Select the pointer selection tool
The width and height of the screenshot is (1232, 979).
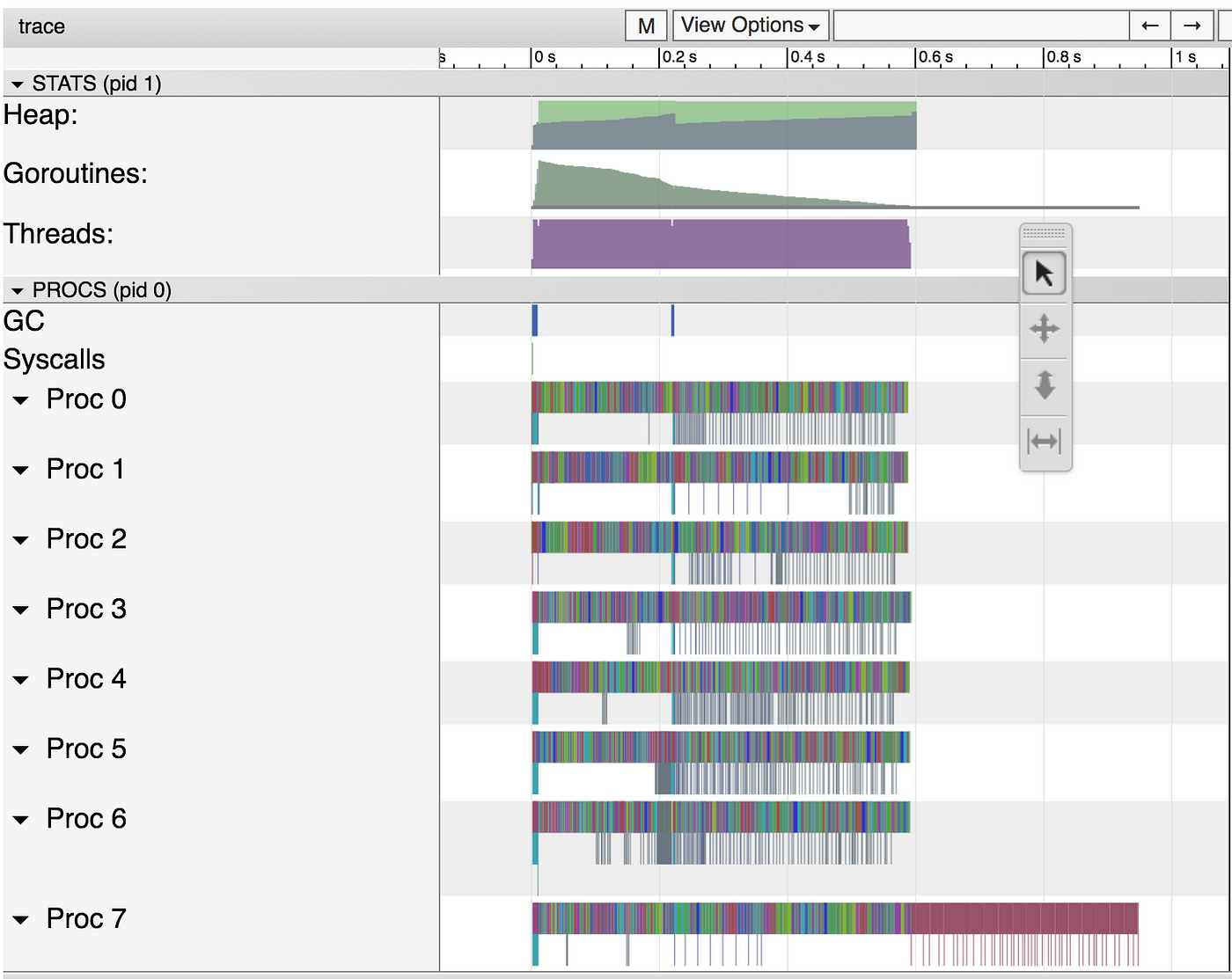[x=1045, y=274]
